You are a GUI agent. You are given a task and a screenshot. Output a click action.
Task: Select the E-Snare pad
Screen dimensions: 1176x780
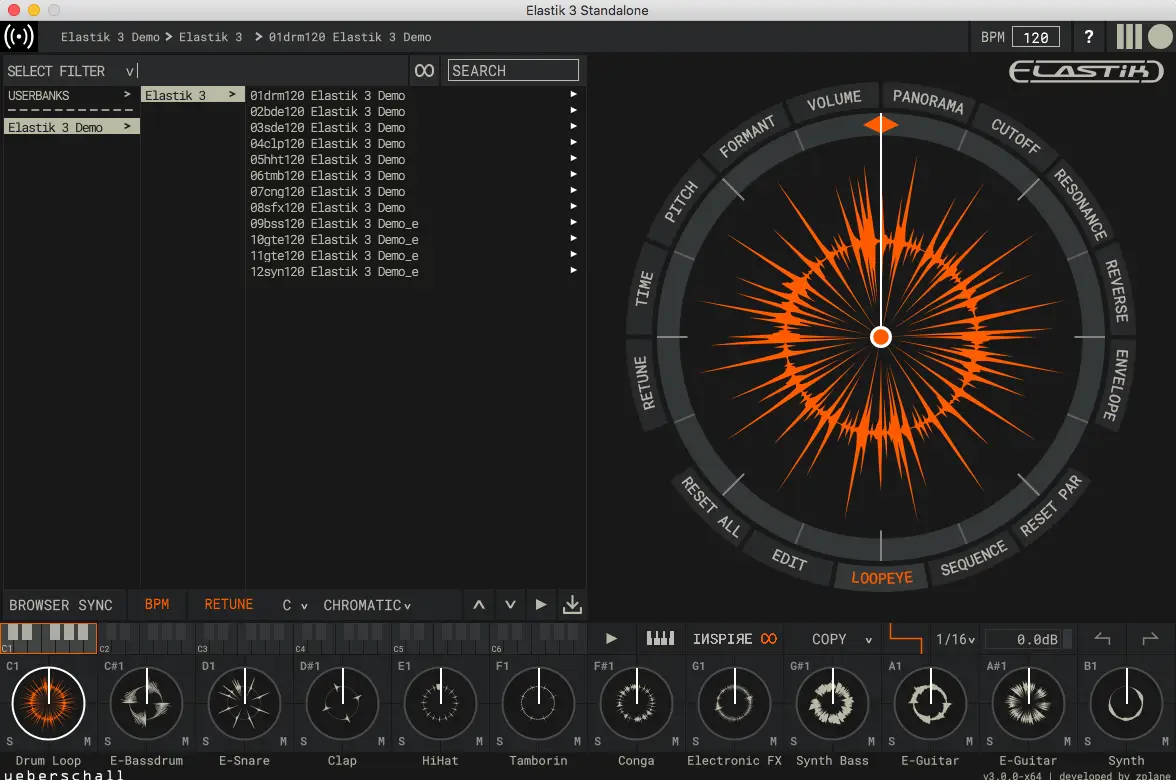(244, 704)
